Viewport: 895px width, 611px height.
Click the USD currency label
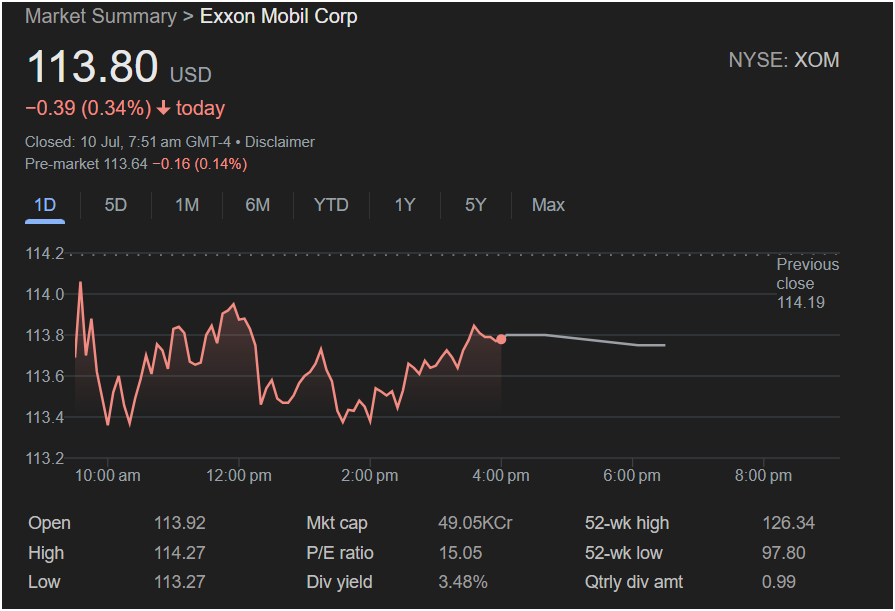[191, 75]
